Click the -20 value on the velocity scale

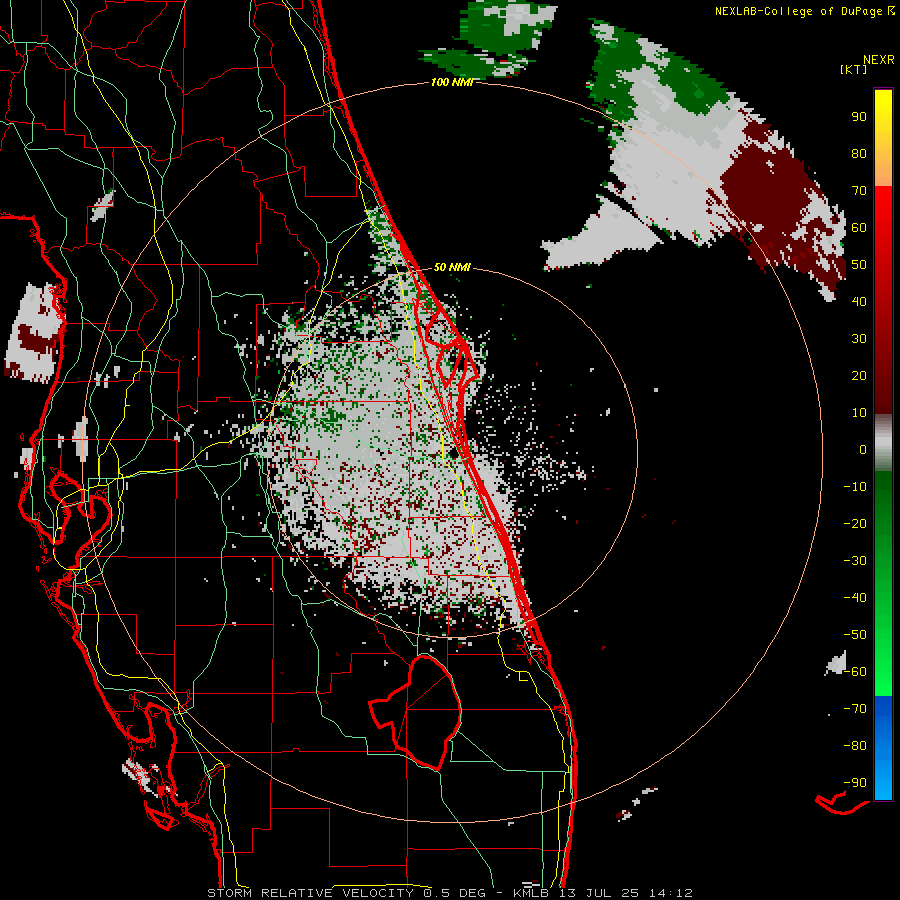[855, 523]
